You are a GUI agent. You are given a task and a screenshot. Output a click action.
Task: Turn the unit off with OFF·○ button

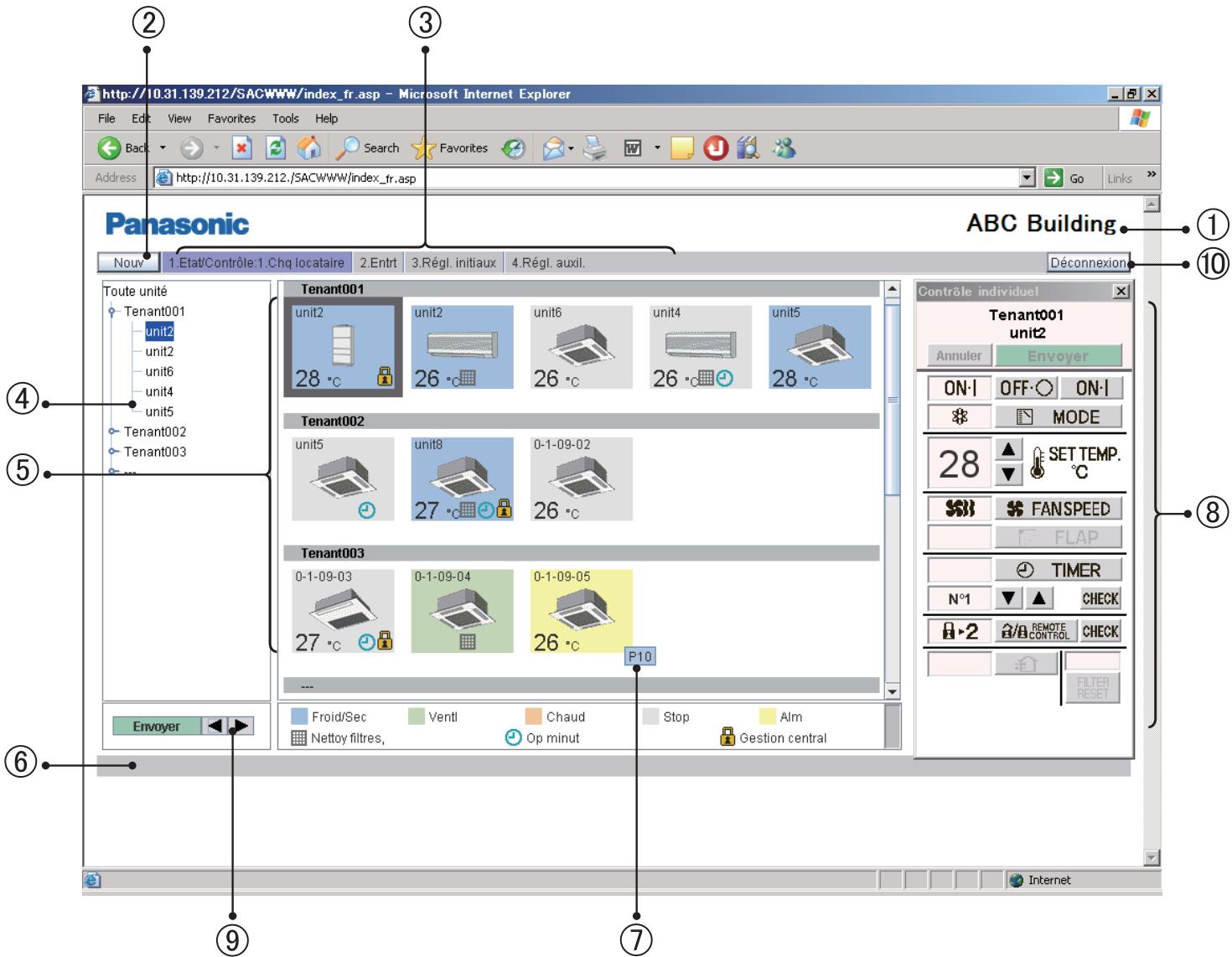tap(1026, 388)
